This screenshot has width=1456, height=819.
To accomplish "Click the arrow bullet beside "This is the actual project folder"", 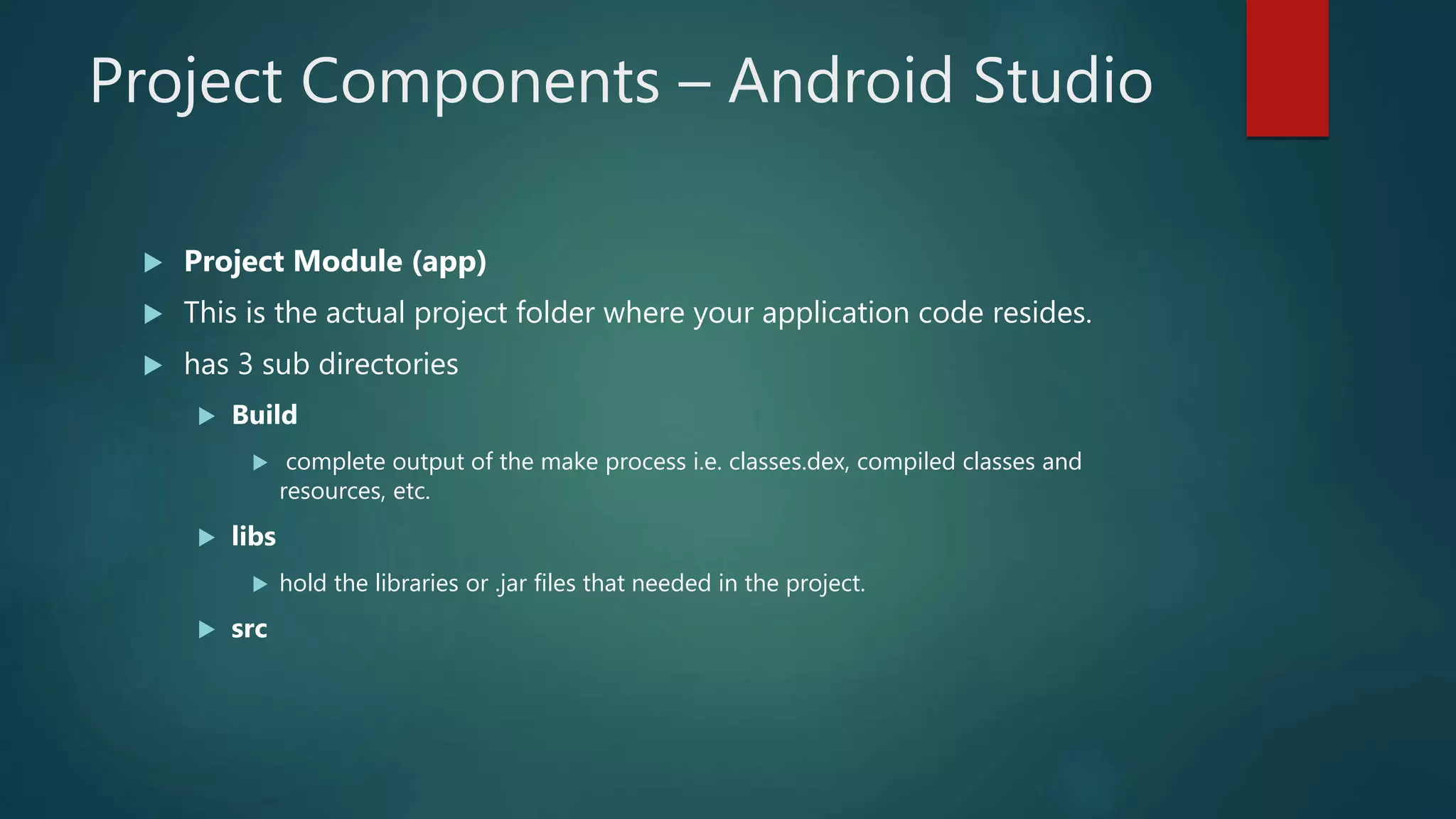I will [x=153, y=314].
